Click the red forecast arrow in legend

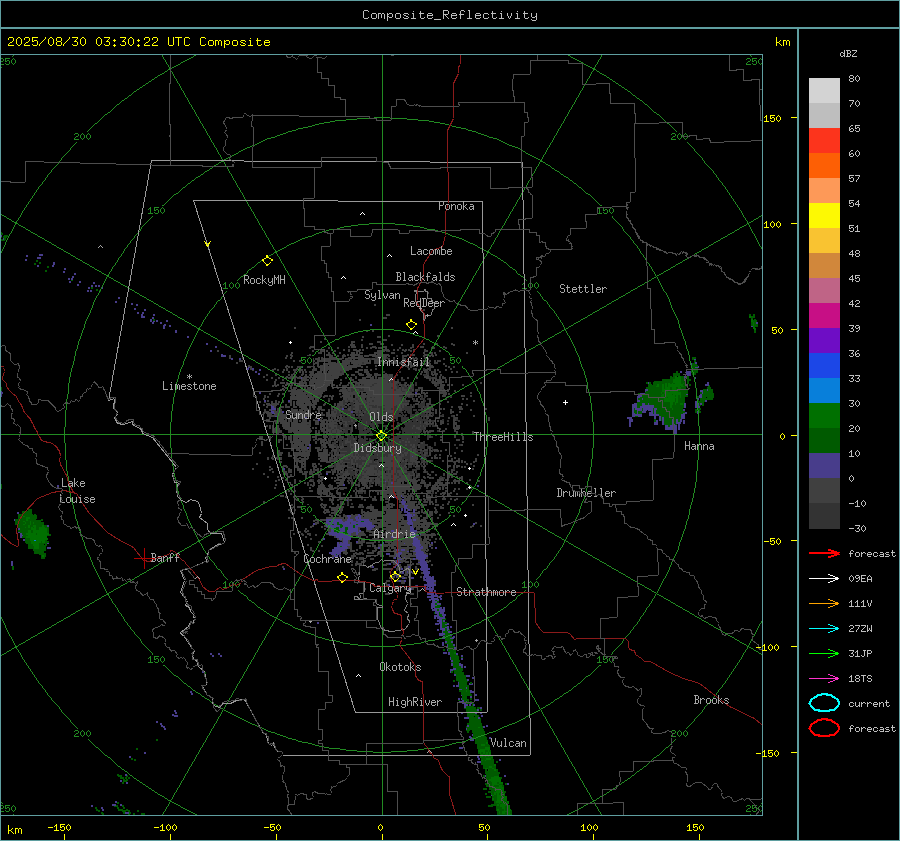pyautogui.click(x=824, y=553)
